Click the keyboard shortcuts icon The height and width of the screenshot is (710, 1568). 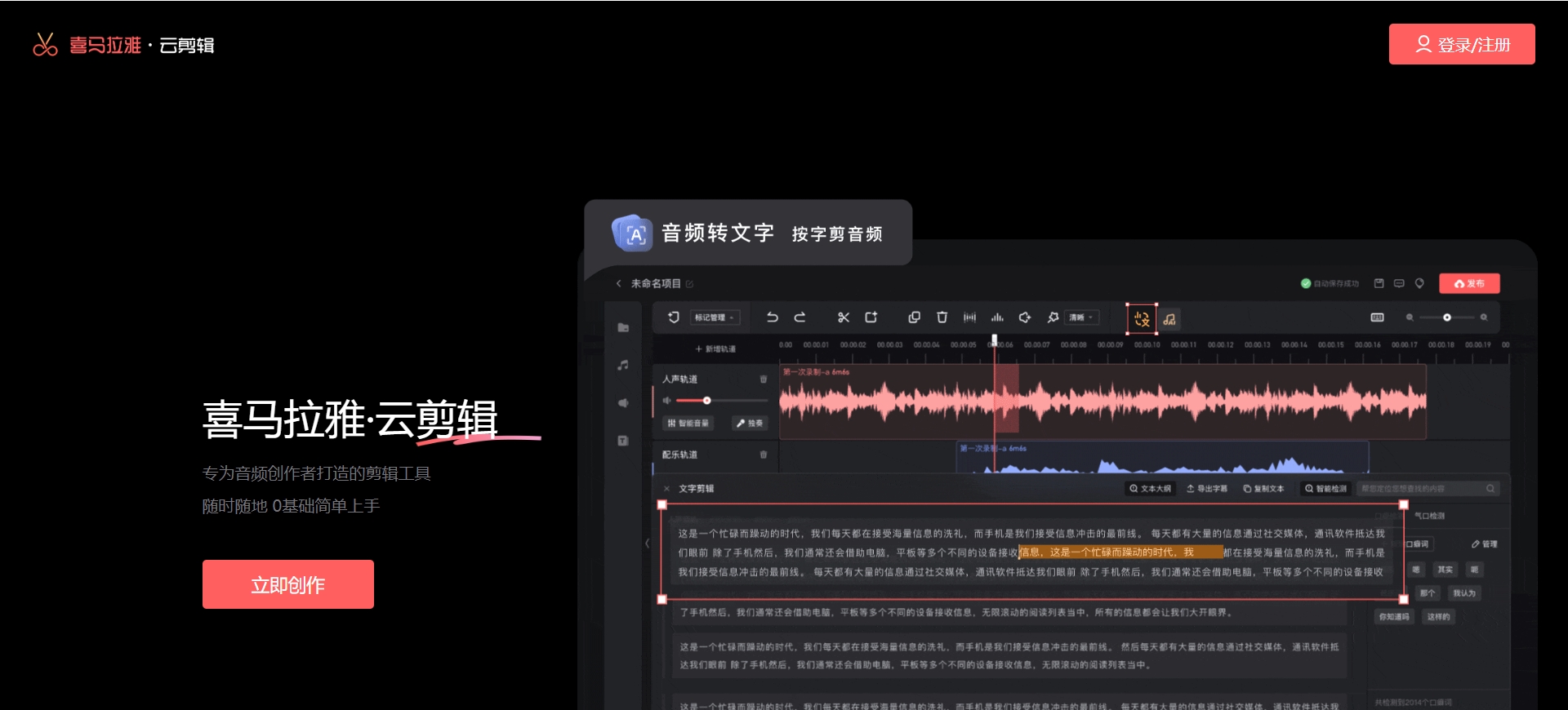pyautogui.click(x=1377, y=317)
